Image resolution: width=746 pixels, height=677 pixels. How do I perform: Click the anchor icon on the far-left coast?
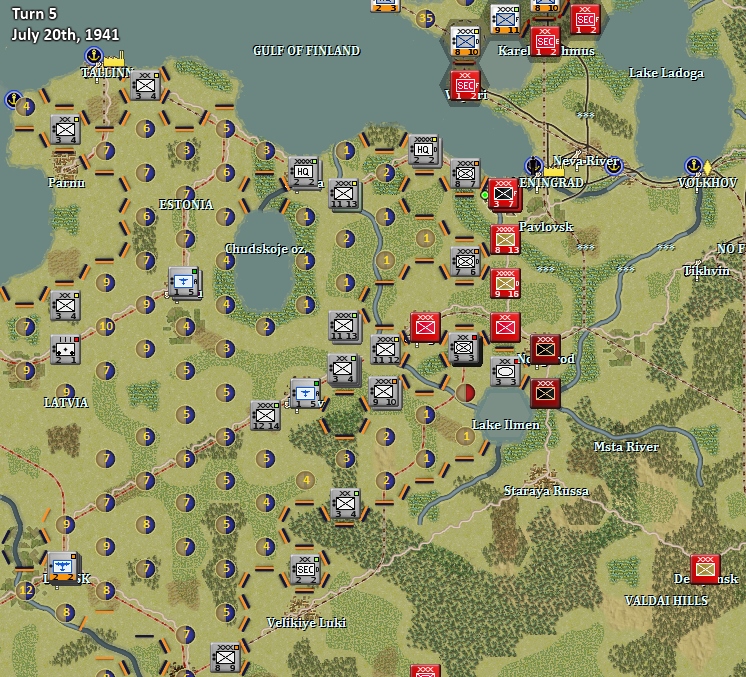[x=12, y=99]
